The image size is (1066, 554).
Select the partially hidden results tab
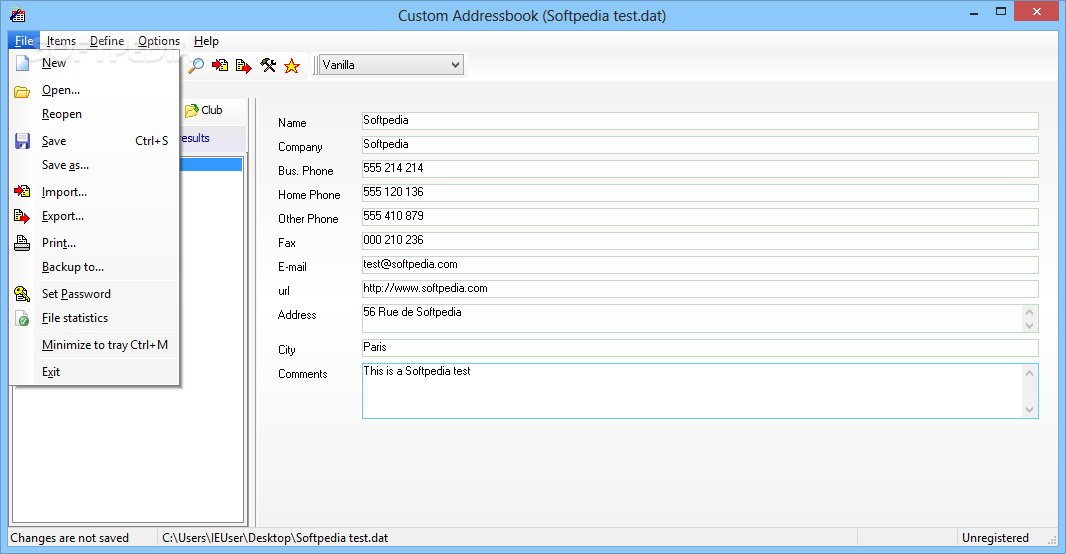[196, 138]
